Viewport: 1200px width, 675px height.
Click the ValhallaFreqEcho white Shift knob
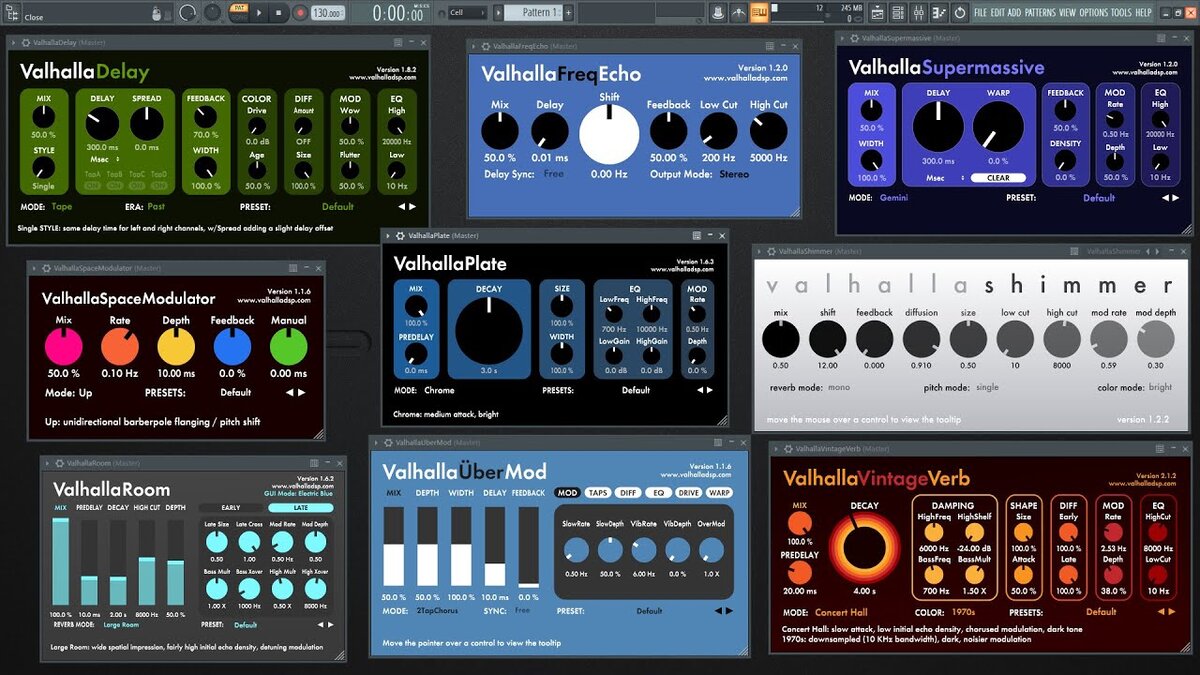click(609, 135)
